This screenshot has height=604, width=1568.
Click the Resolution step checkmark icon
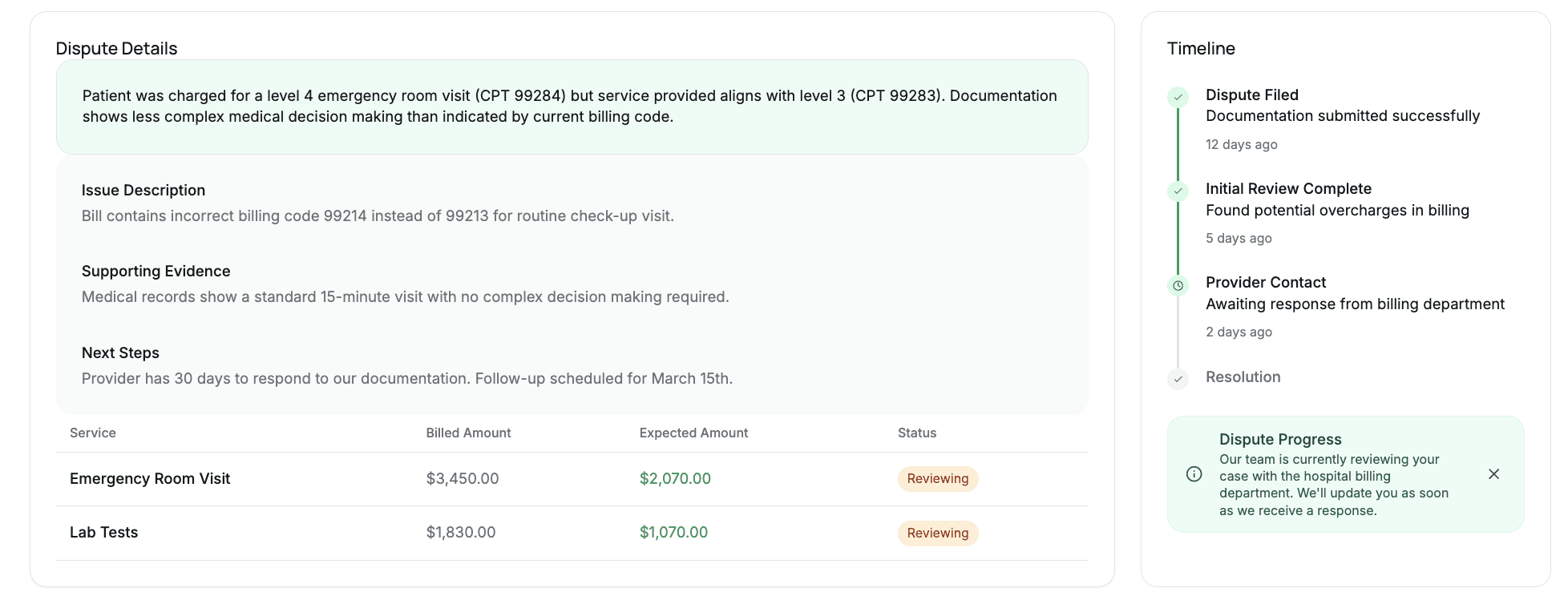[1178, 379]
